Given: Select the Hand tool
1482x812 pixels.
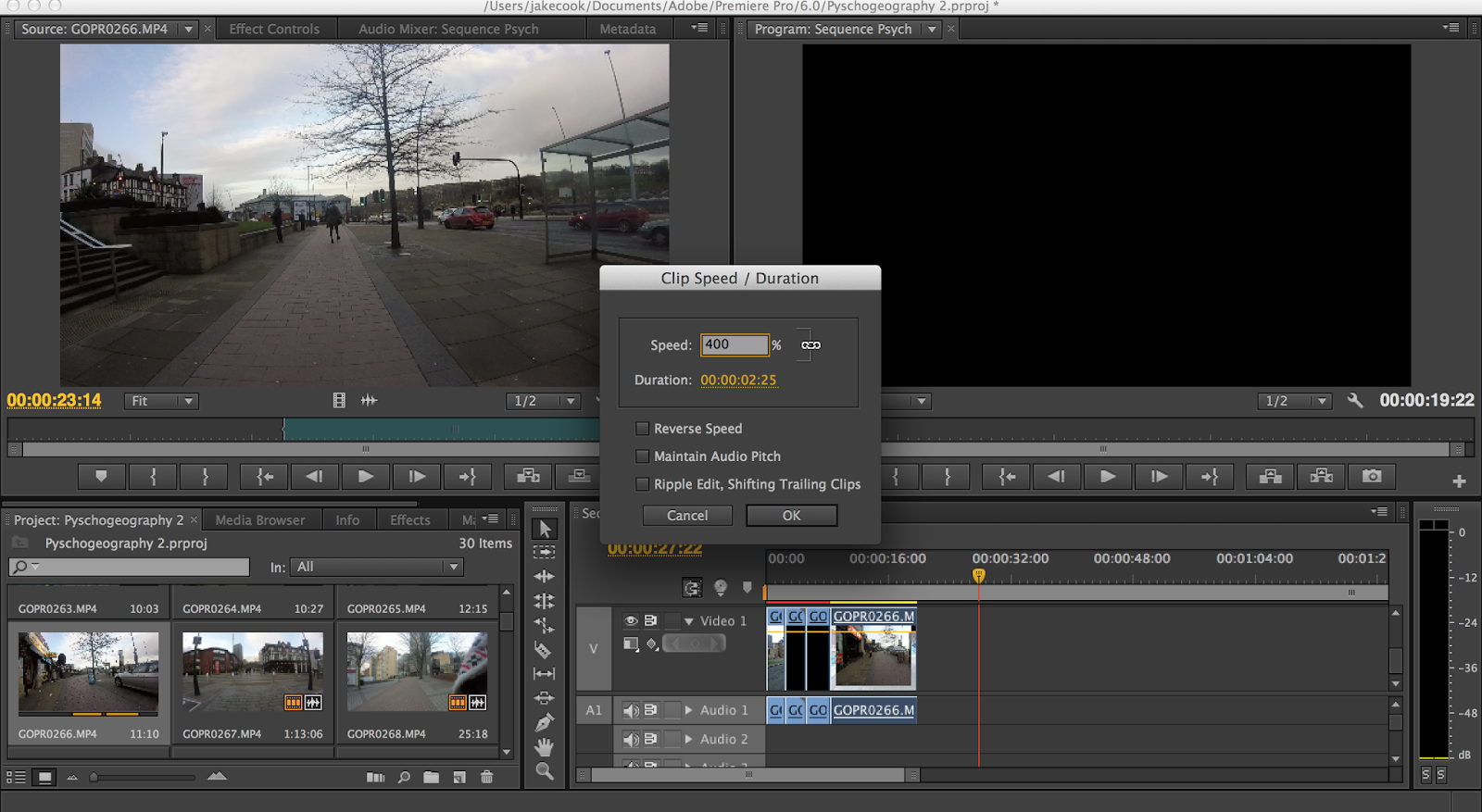Looking at the screenshot, I should [545, 746].
